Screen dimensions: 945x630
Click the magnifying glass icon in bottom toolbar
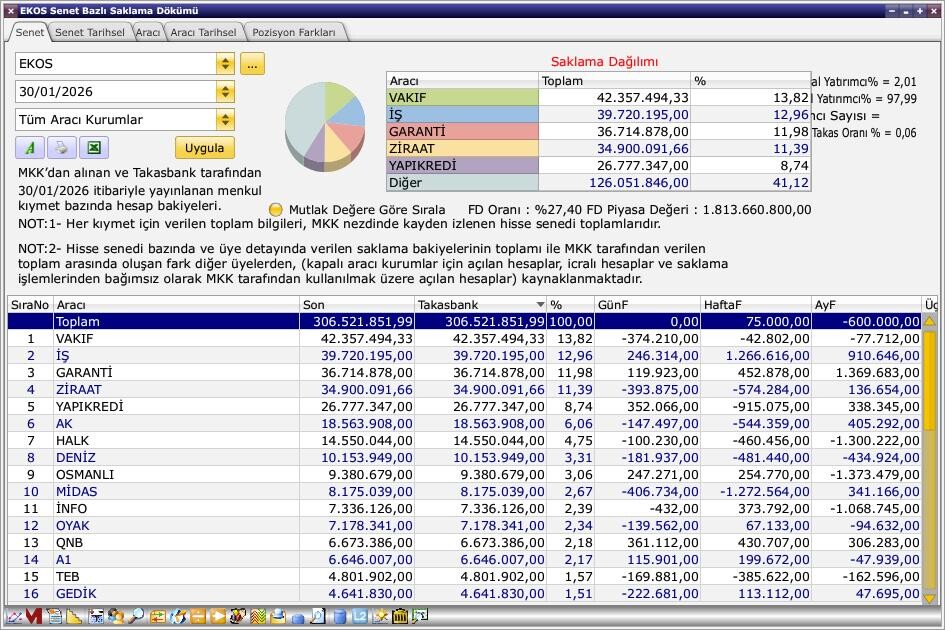pyautogui.click(x=136, y=617)
